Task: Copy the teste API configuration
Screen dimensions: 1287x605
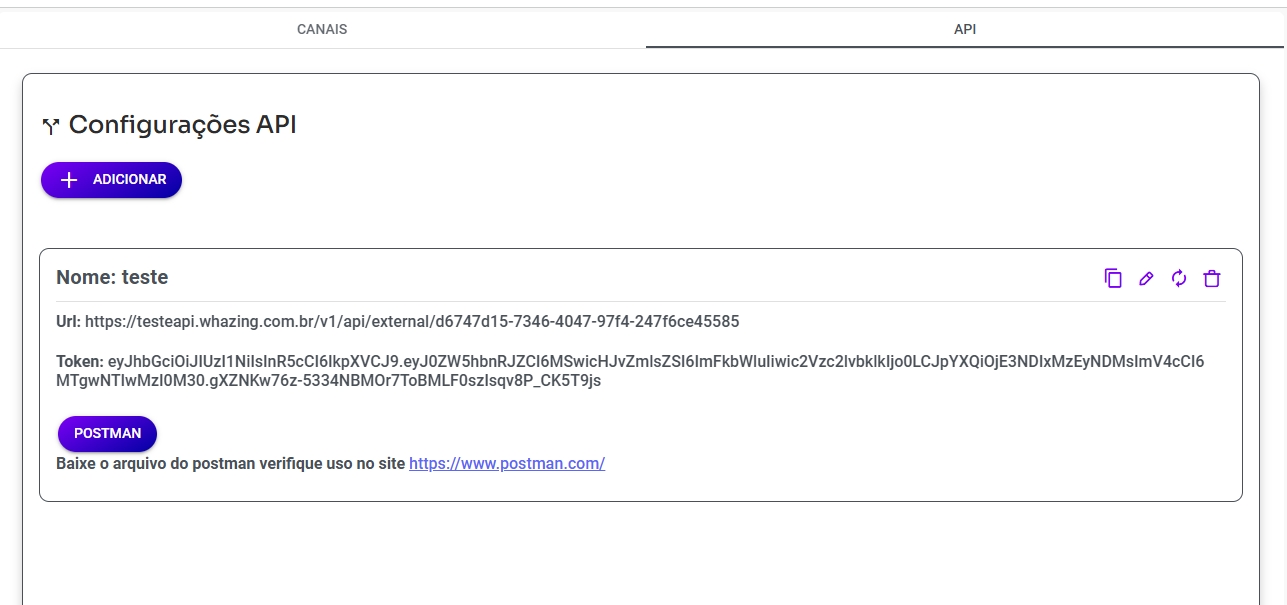Action: click(1113, 279)
